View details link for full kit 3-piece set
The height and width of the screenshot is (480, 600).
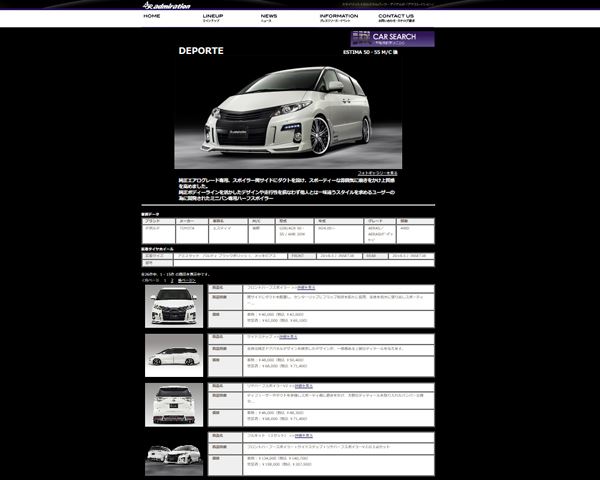click(x=299, y=436)
